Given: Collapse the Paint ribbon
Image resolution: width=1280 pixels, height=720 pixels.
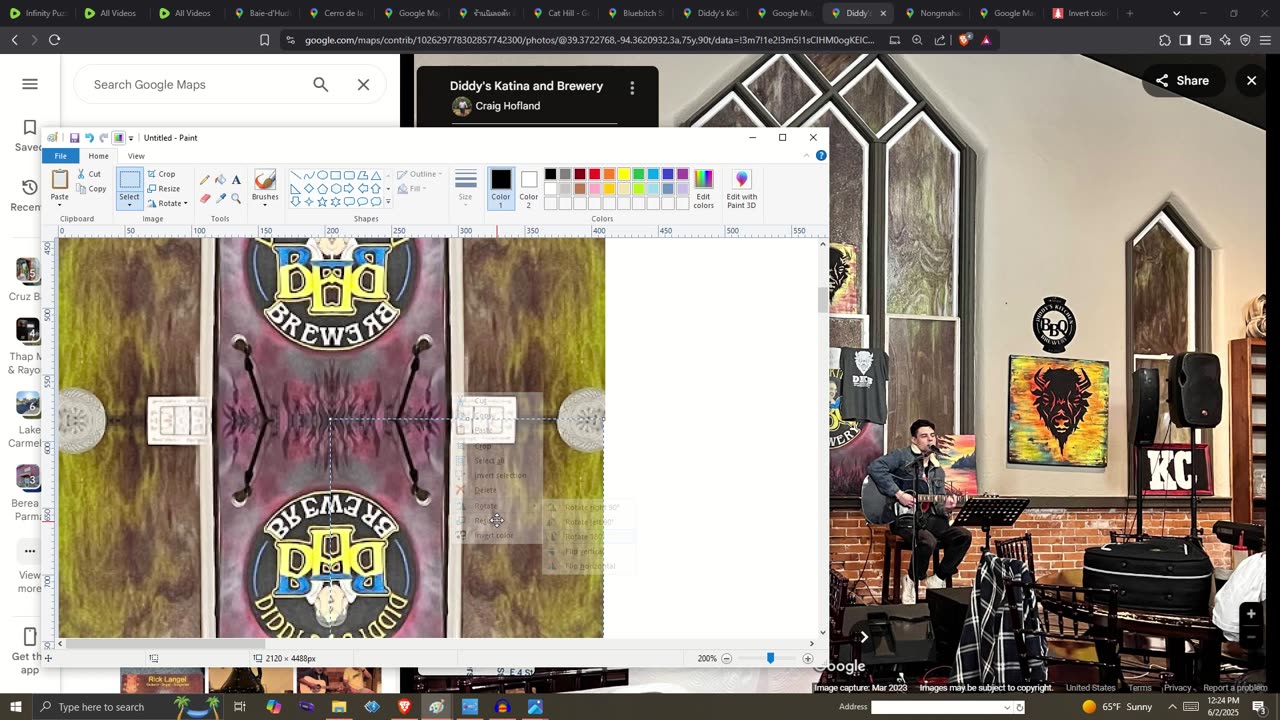Looking at the screenshot, I should (807, 156).
